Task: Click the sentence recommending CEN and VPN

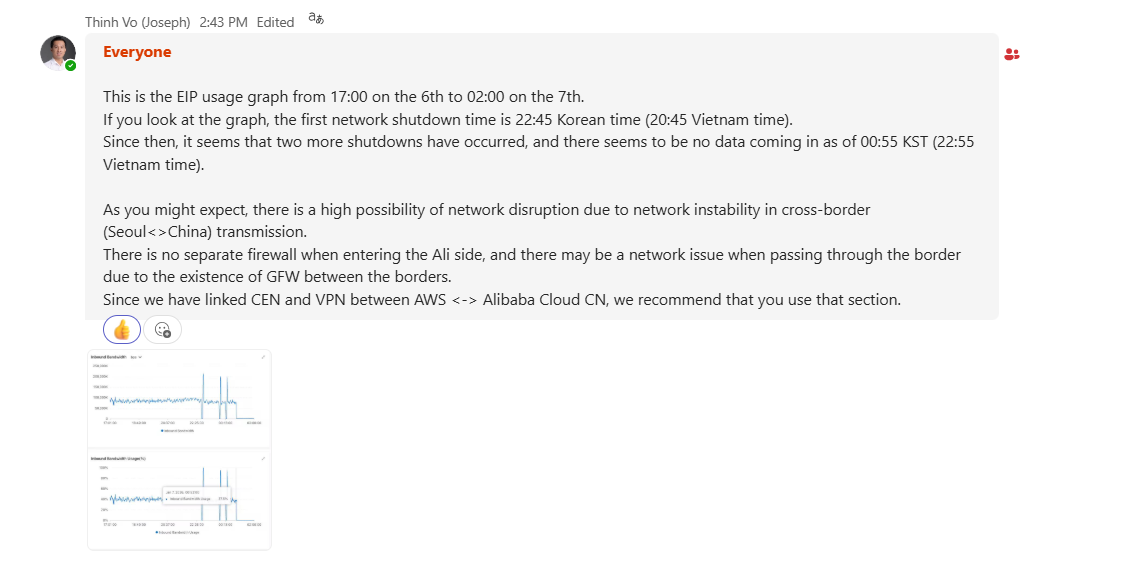Action: tap(502, 299)
